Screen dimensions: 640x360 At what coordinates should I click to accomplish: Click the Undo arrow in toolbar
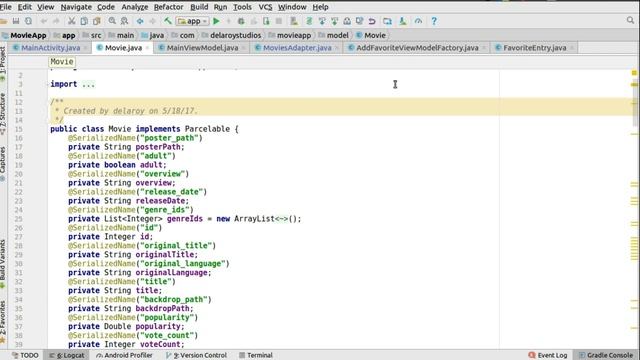(44, 21)
